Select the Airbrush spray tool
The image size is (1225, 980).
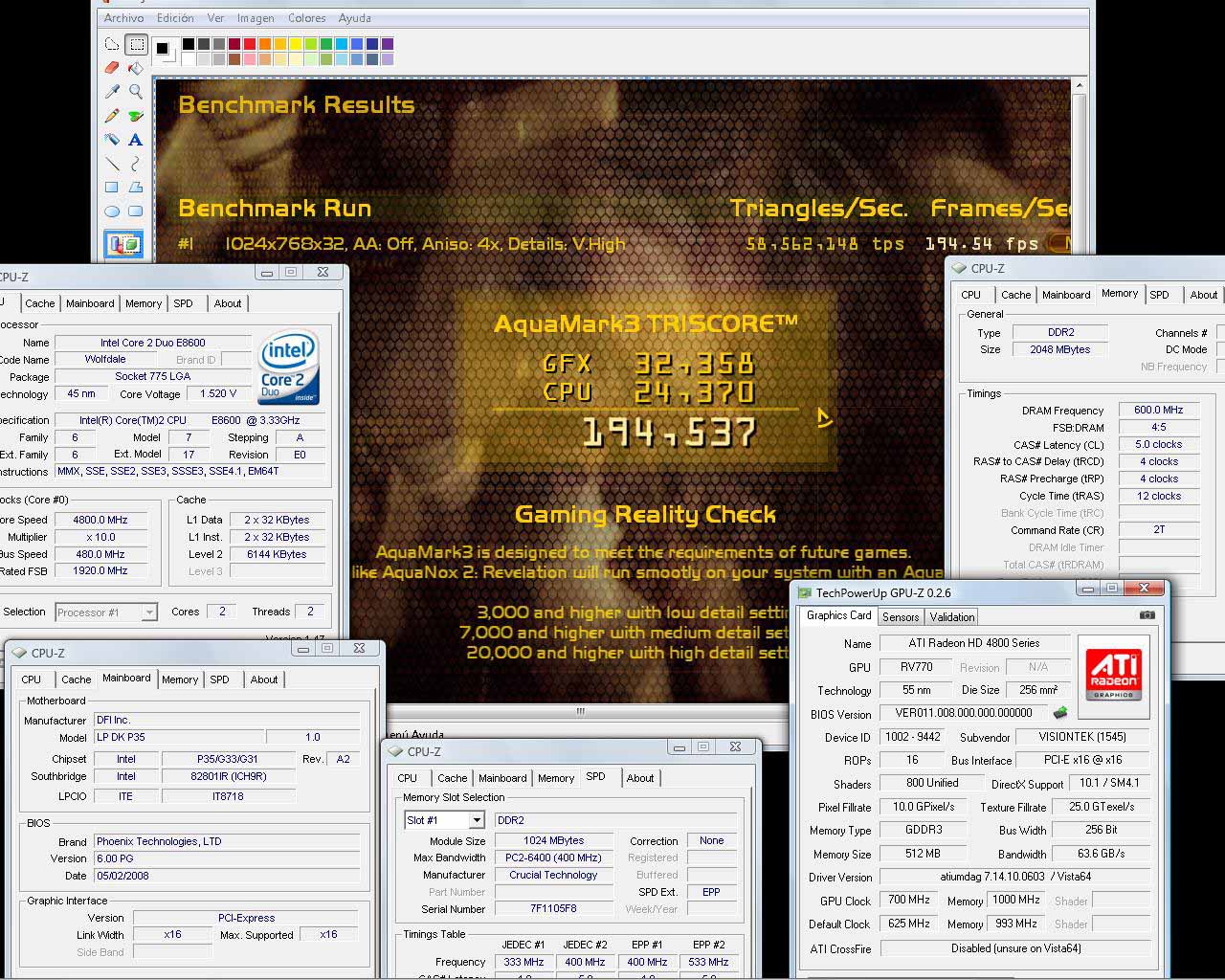click(x=112, y=140)
